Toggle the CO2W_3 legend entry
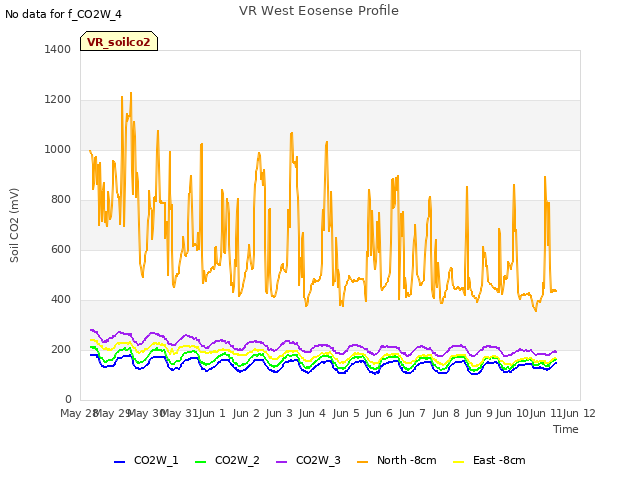Screen dimensions: 640x480 (x=308, y=460)
